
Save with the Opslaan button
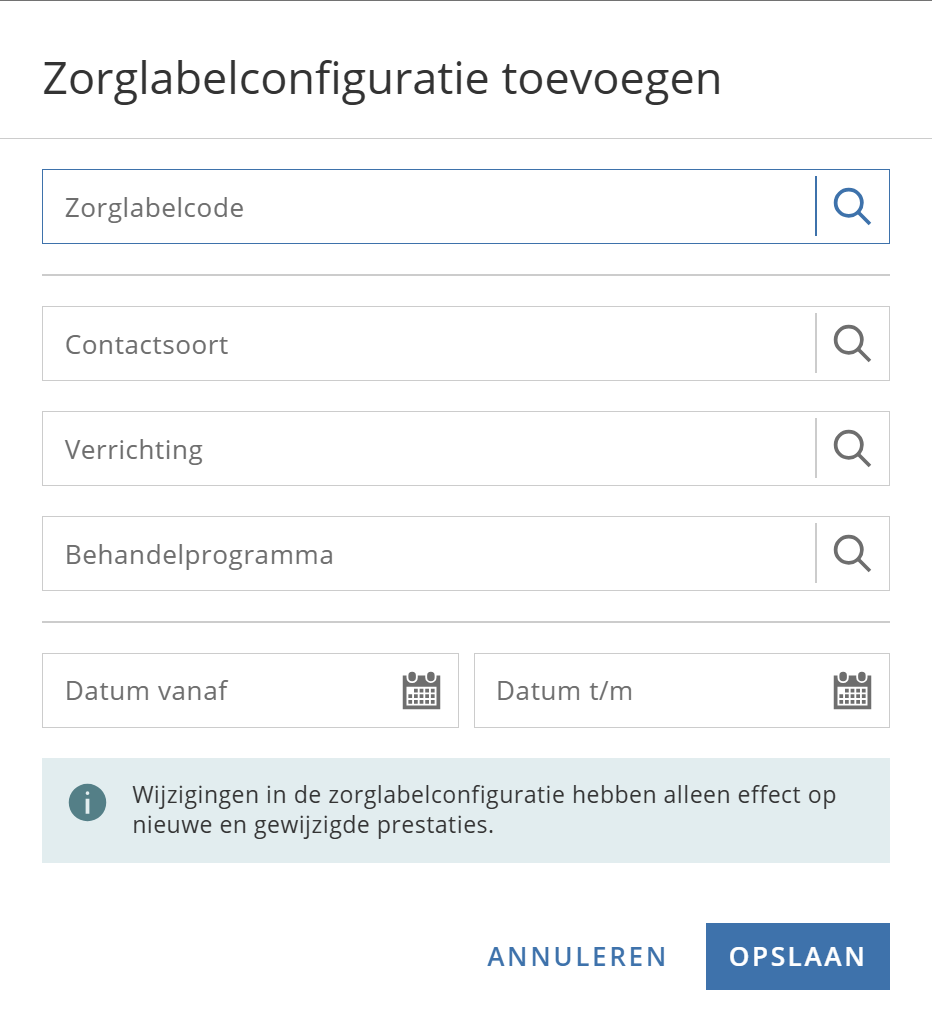(x=797, y=956)
